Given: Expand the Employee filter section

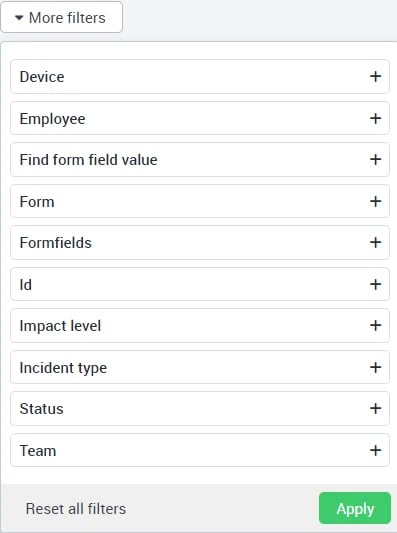Looking at the screenshot, I should 200,118.
